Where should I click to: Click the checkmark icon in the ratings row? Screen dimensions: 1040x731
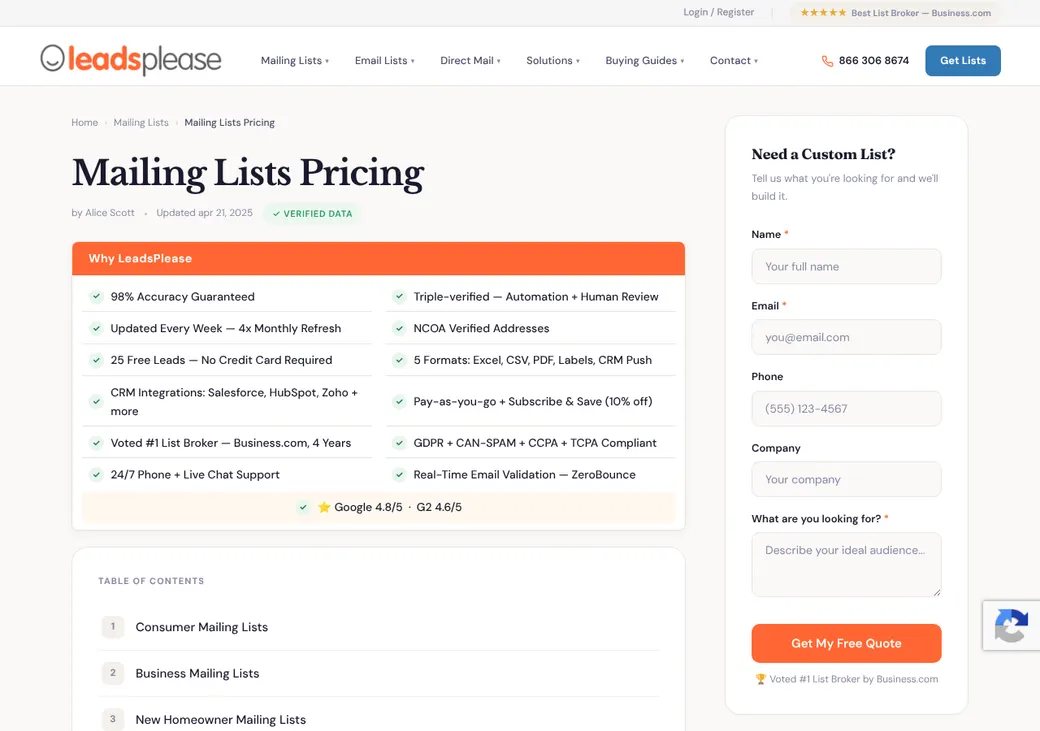tap(303, 507)
